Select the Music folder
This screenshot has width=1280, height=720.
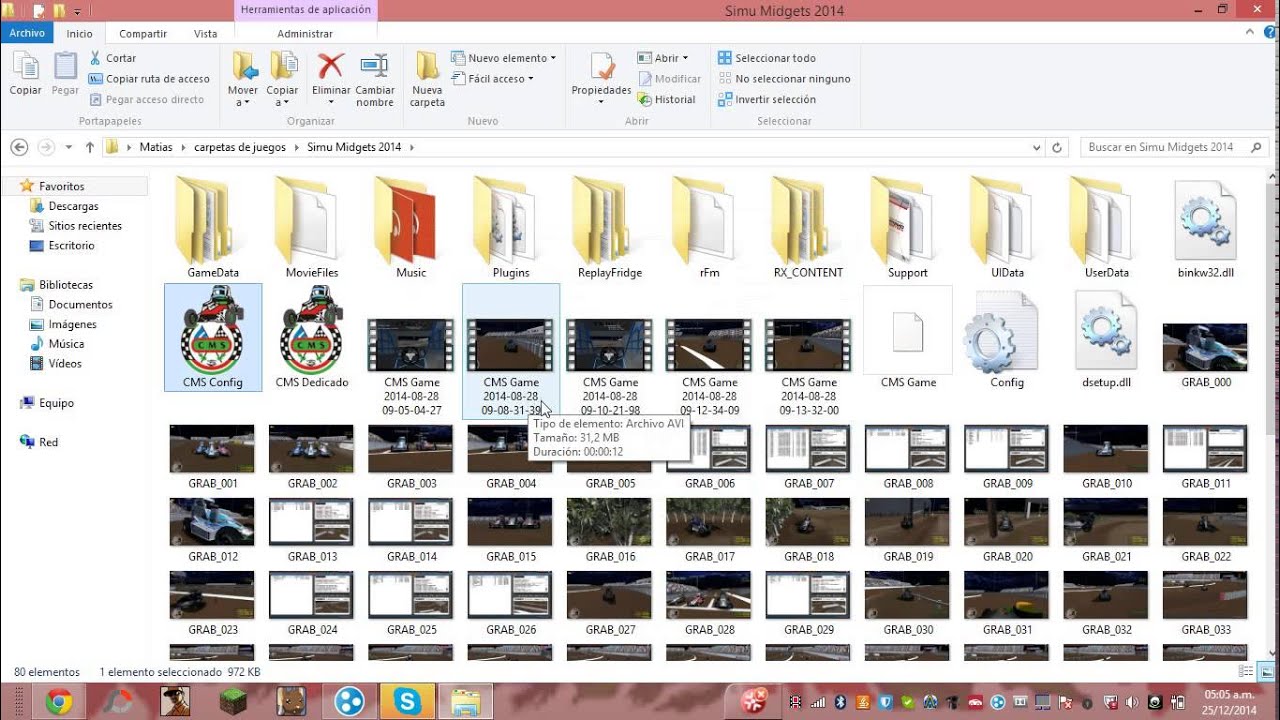(x=411, y=227)
